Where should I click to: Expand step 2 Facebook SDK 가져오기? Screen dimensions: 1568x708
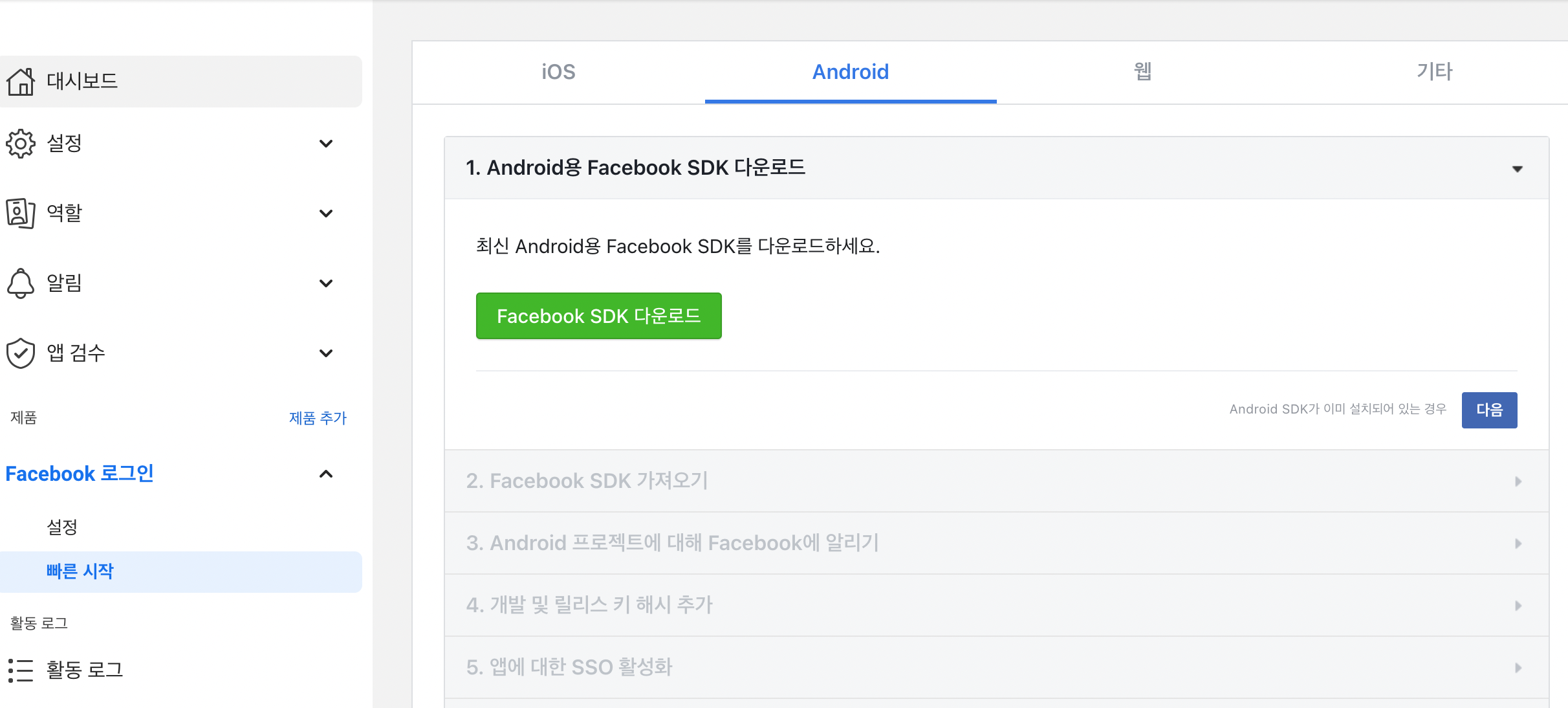click(x=1518, y=481)
